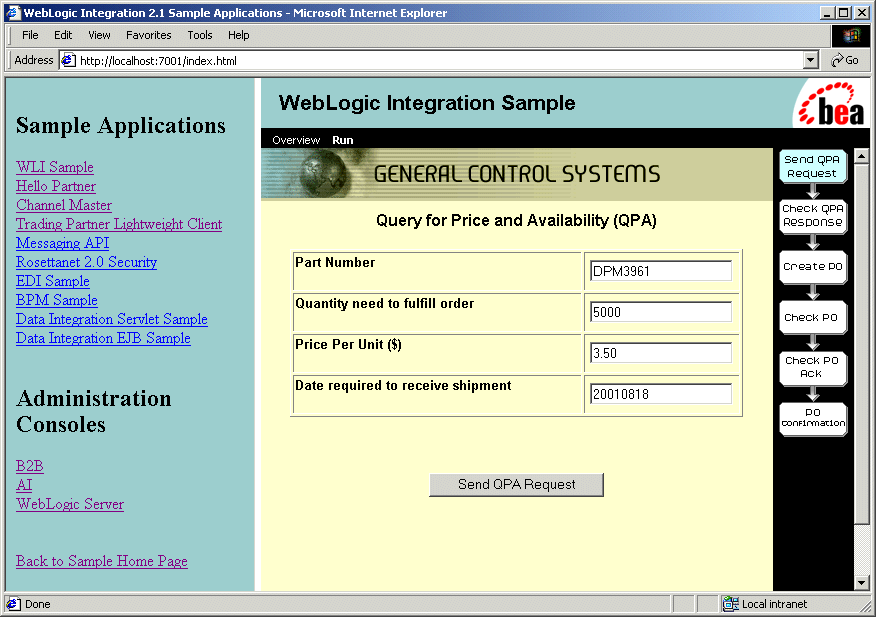Click the Check PO workflow step icon
The height and width of the screenshot is (617, 876).
[x=812, y=317]
